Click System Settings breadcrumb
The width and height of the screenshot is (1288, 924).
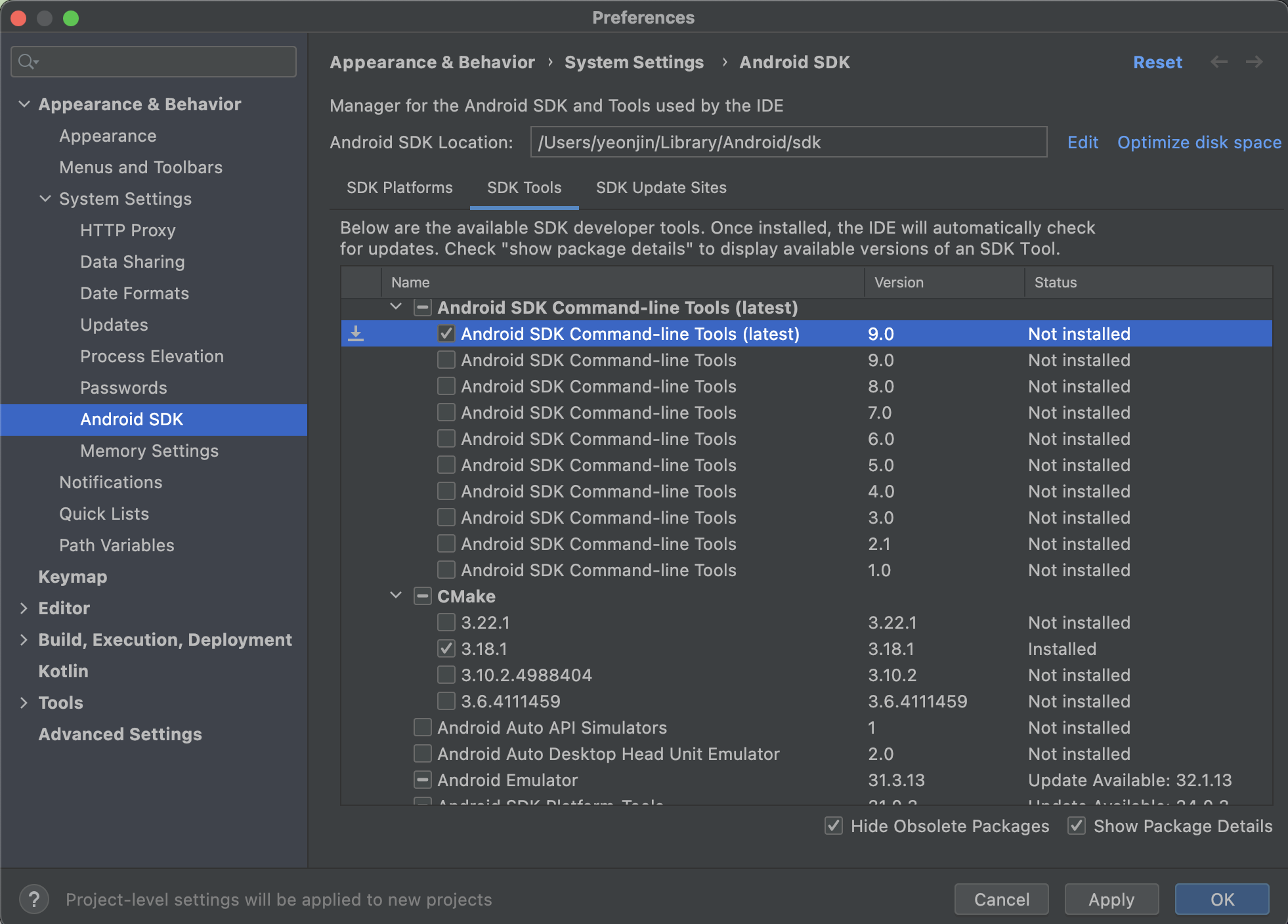coord(634,62)
